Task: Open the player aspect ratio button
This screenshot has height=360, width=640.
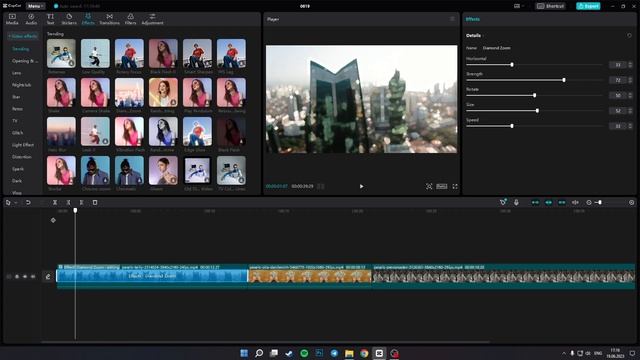Action: point(442,187)
